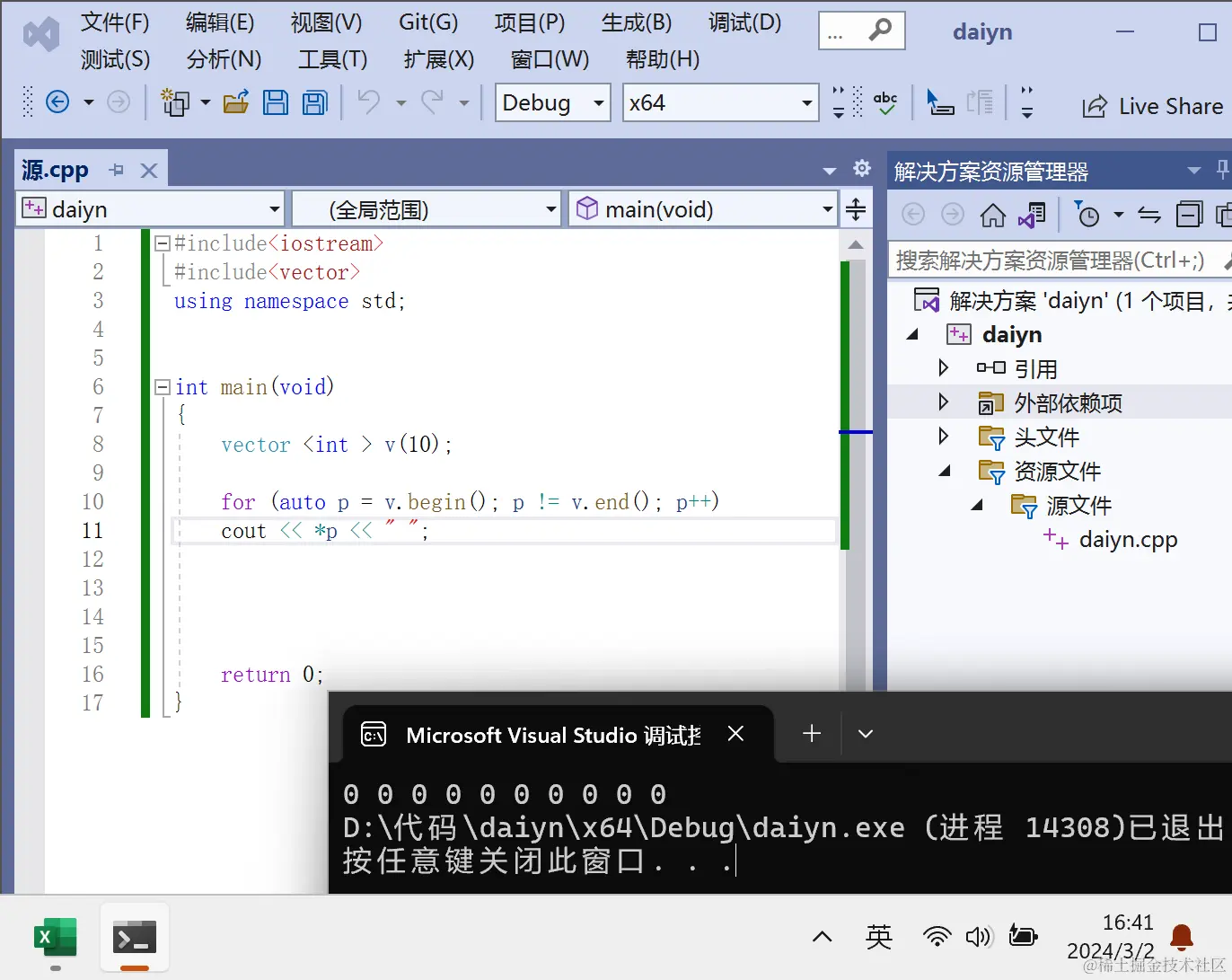This screenshot has width=1232, height=980.
Task: Click the sync with active document icon
Action: click(1149, 215)
